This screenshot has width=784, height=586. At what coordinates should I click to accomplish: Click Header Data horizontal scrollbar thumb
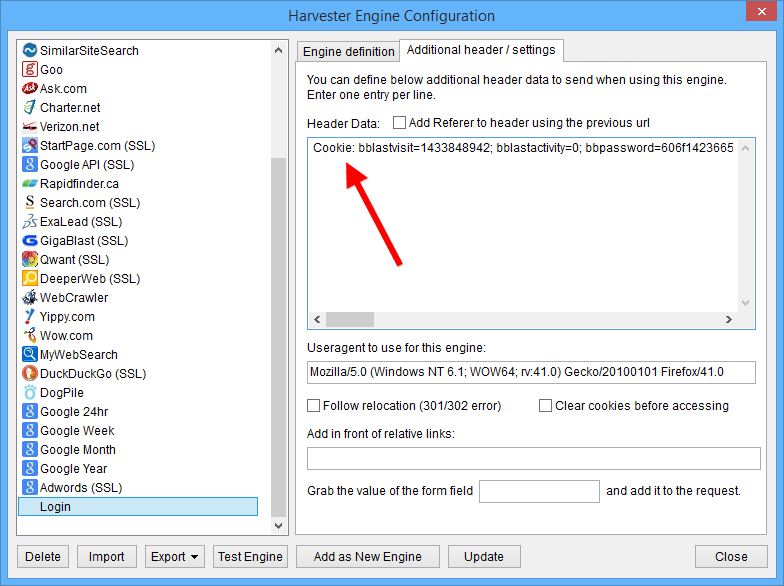click(x=350, y=320)
